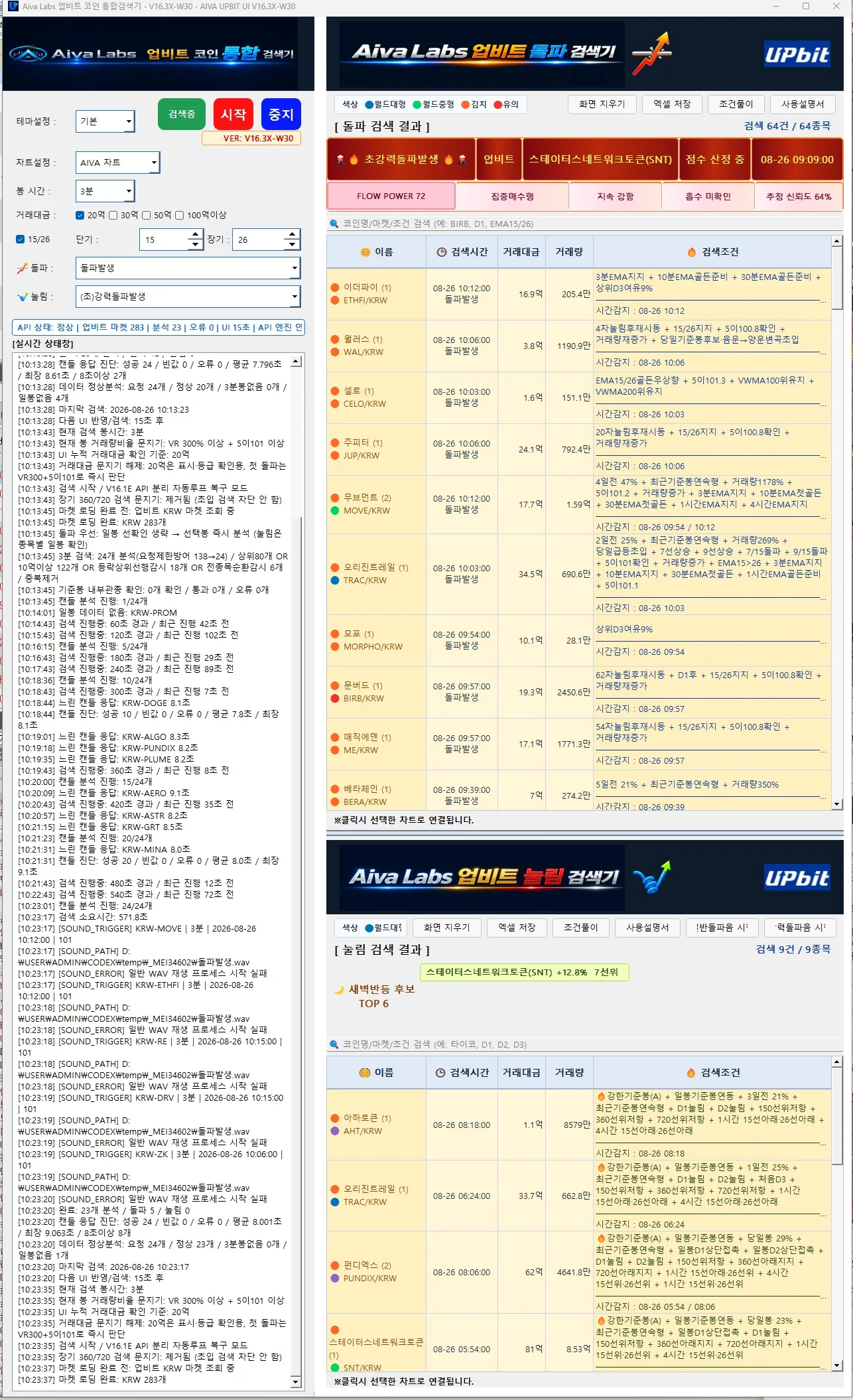853x1400 pixels.
Task: Click the red dot next to BIRB/KRW
Action: pyautogui.click(x=335, y=699)
